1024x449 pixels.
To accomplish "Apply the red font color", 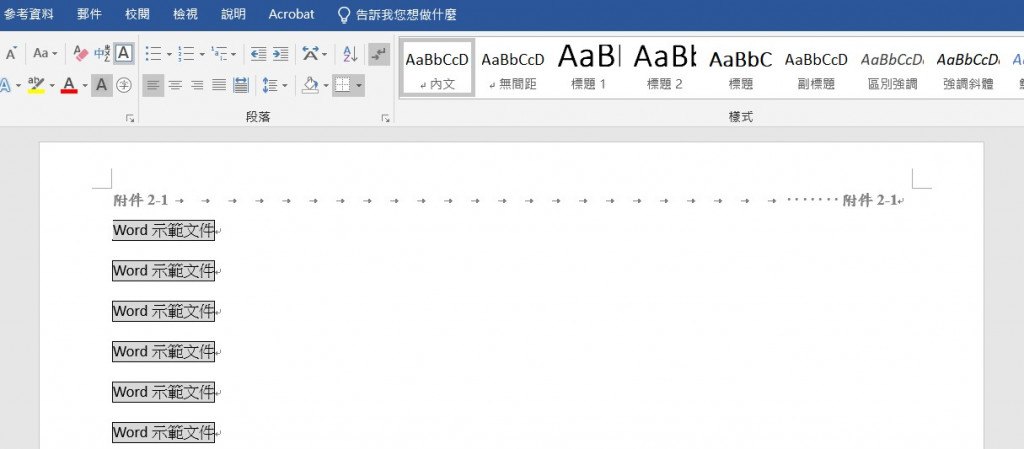I will point(69,85).
